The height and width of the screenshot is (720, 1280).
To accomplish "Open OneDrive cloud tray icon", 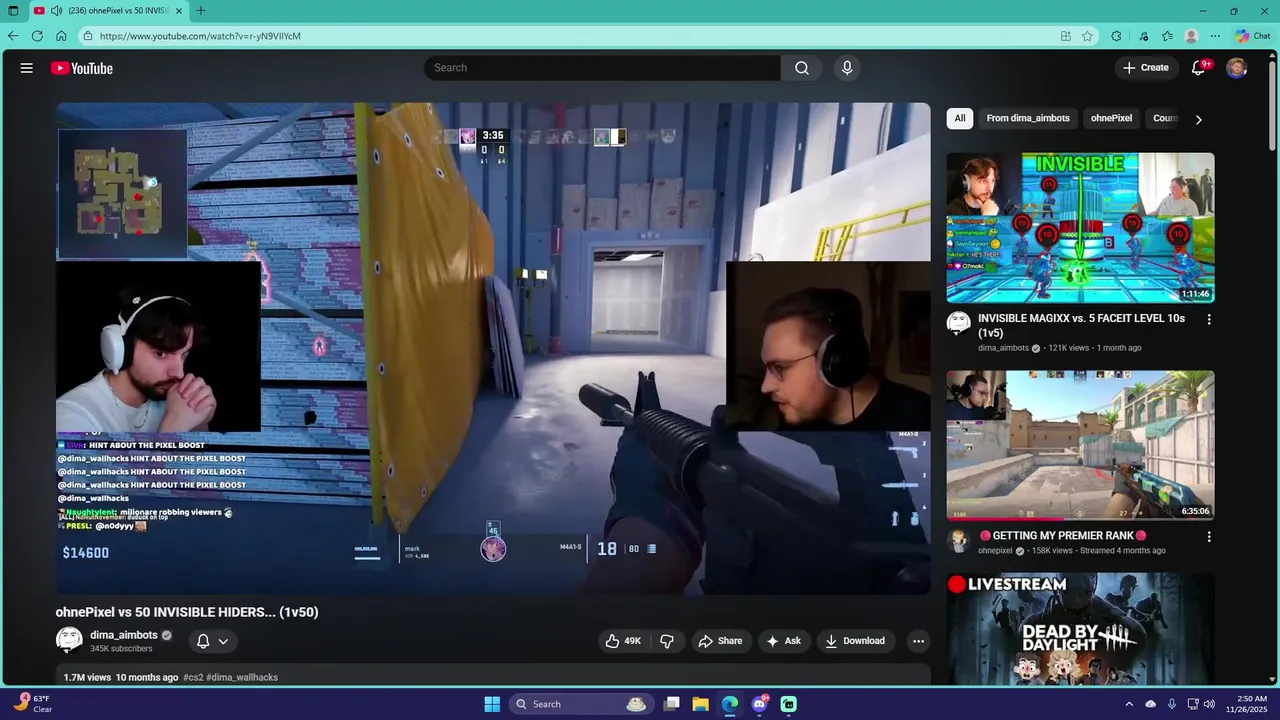I will pos(1150,704).
